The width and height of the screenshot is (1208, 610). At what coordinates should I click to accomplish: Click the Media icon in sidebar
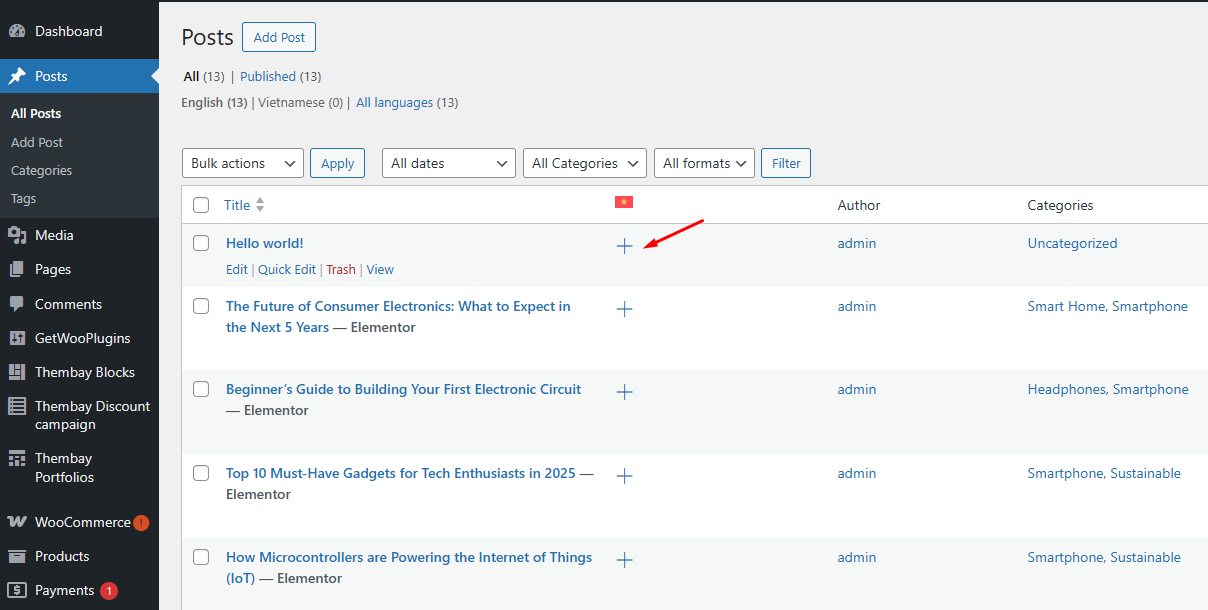[x=17, y=235]
